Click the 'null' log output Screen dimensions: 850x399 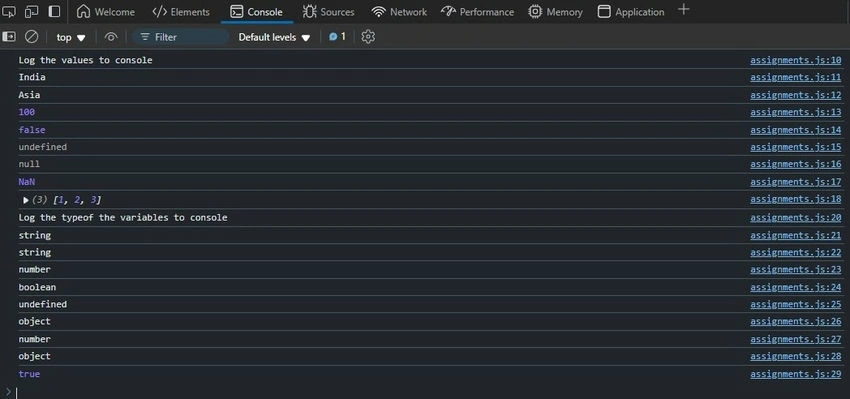coord(29,164)
